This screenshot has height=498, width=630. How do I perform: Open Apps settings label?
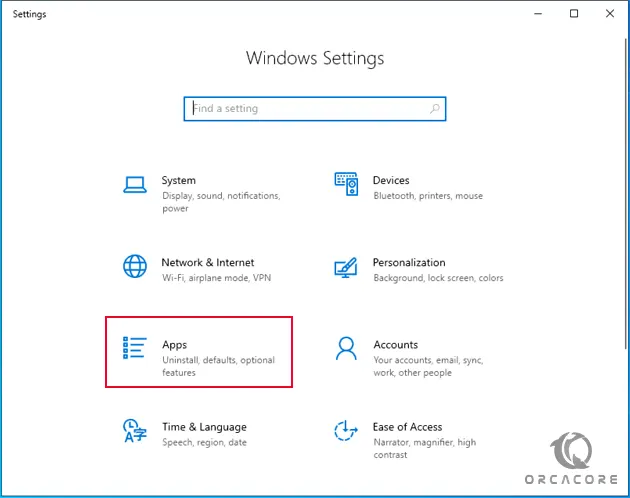(174, 345)
